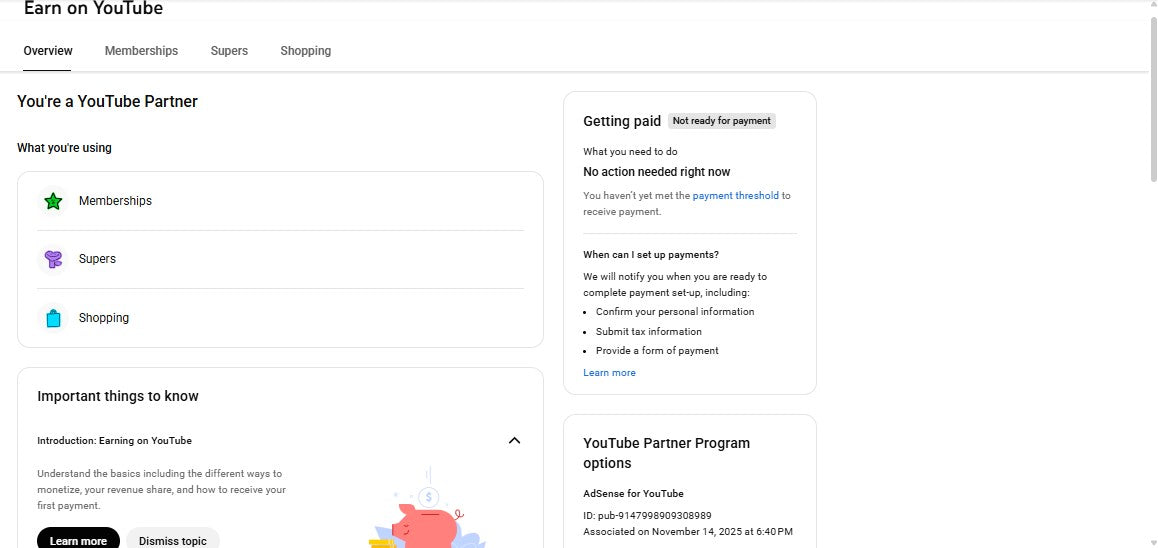The image size is (1158, 548).
Task: Click the YouTube Partner Program options heading
Action: (666, 453)
